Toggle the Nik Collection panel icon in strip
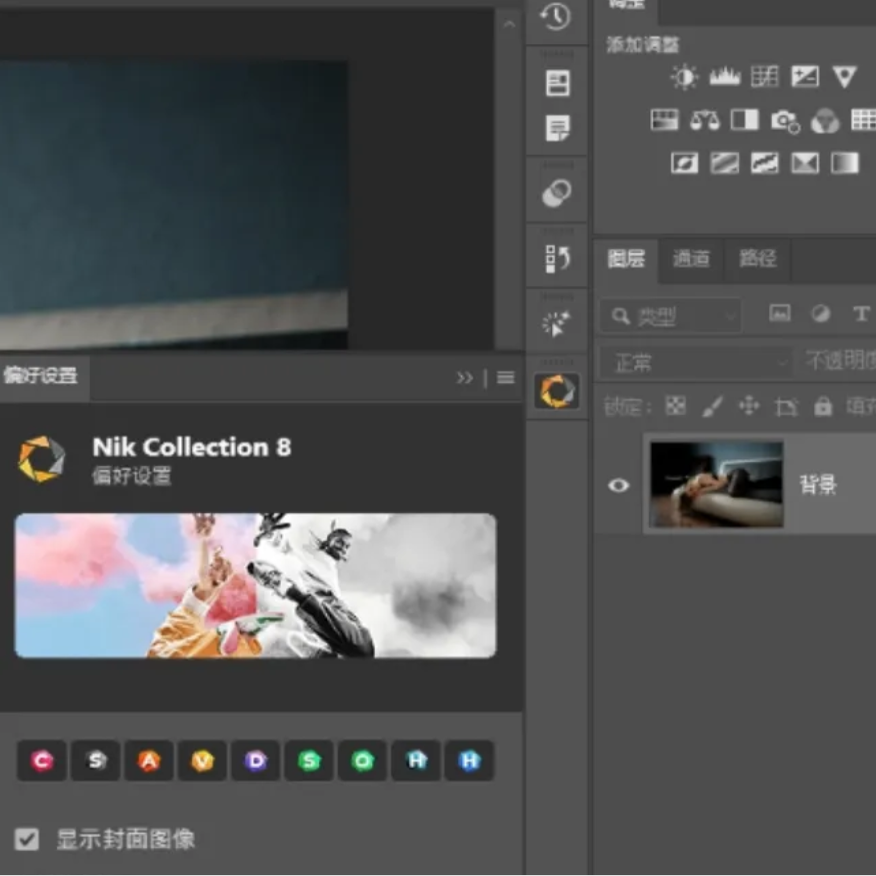This screenshot has width=876, height=876. coord(556,390)
